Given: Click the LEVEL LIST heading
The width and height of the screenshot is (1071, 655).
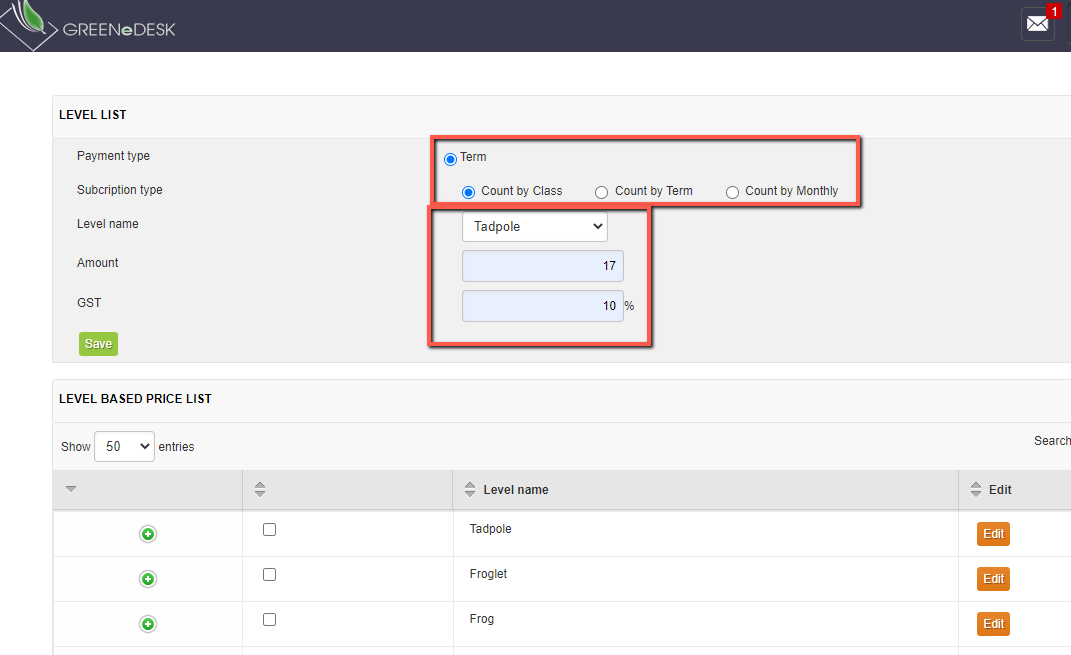Looking at the screenshot, I should (93, 115).
